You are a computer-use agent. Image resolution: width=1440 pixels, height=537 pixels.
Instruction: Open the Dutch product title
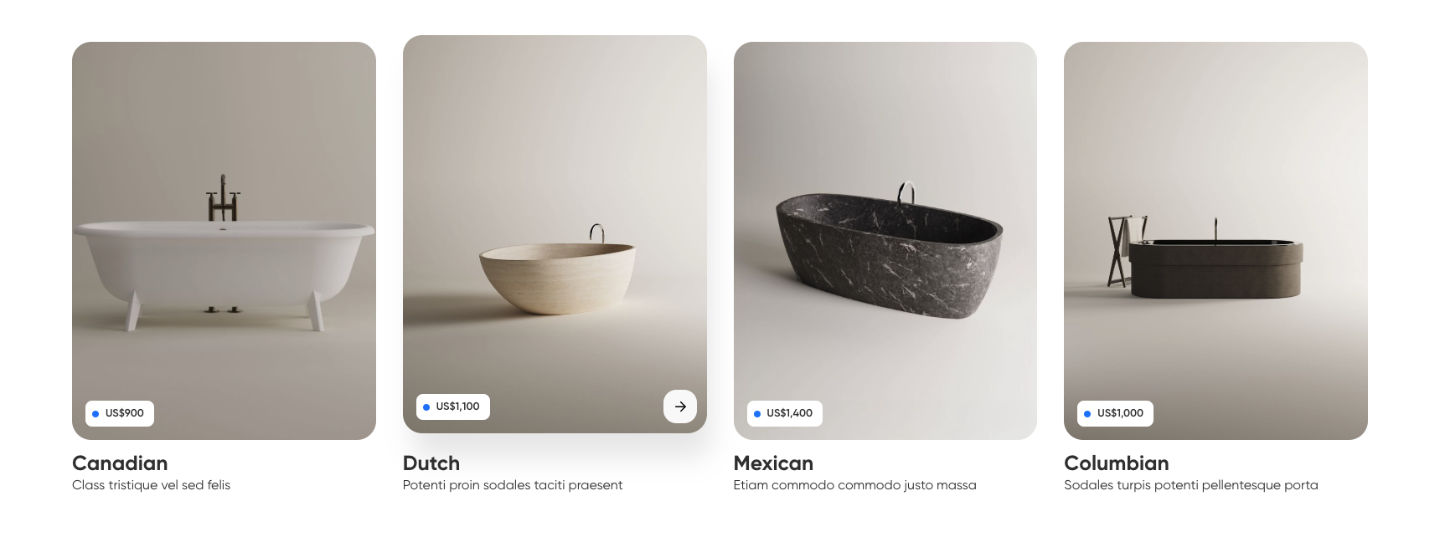tap(431, 463)
